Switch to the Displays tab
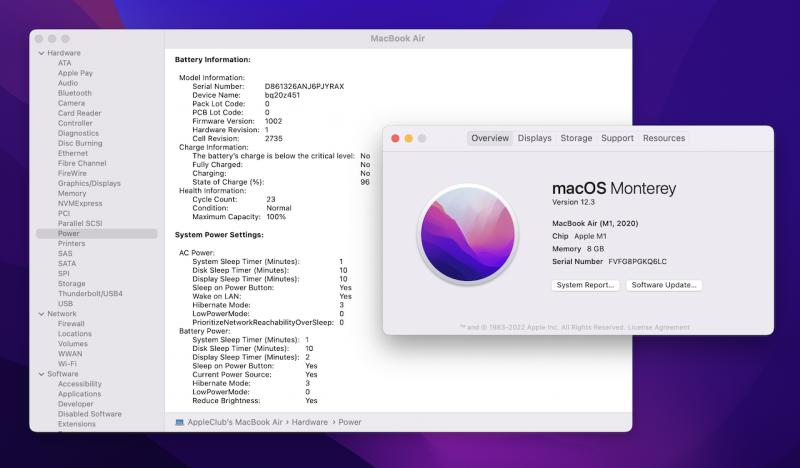 534,138
